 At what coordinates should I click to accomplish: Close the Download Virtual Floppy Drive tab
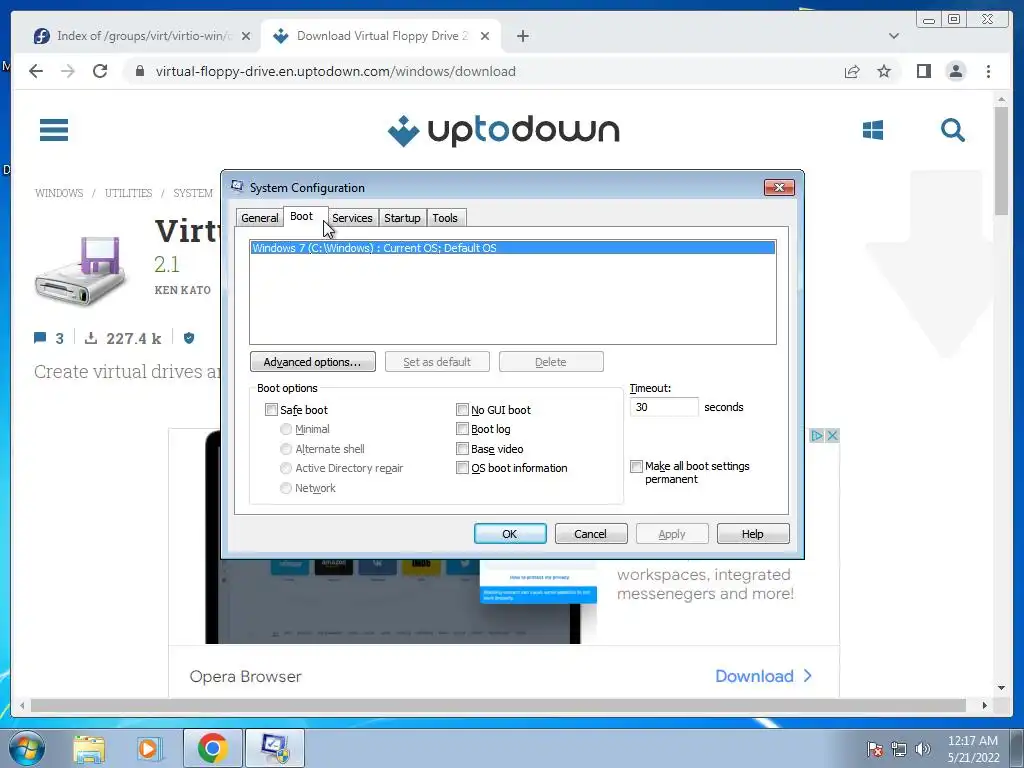[485, 36]
